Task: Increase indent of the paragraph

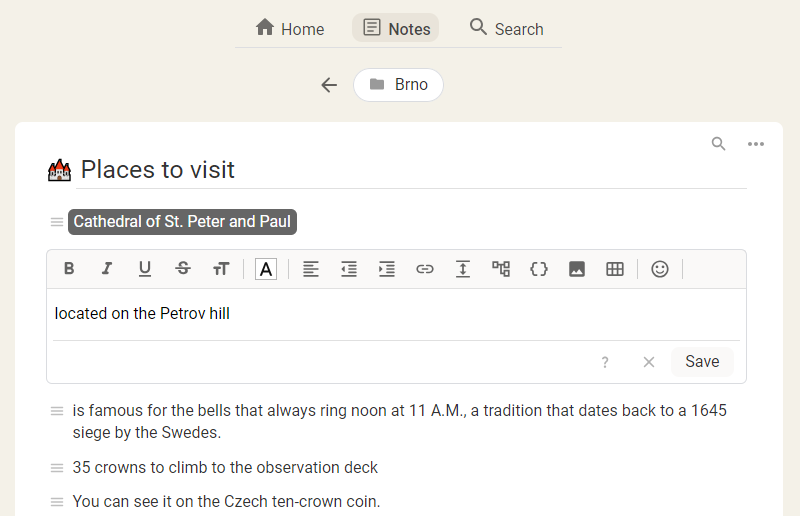Action: point(387,269)
